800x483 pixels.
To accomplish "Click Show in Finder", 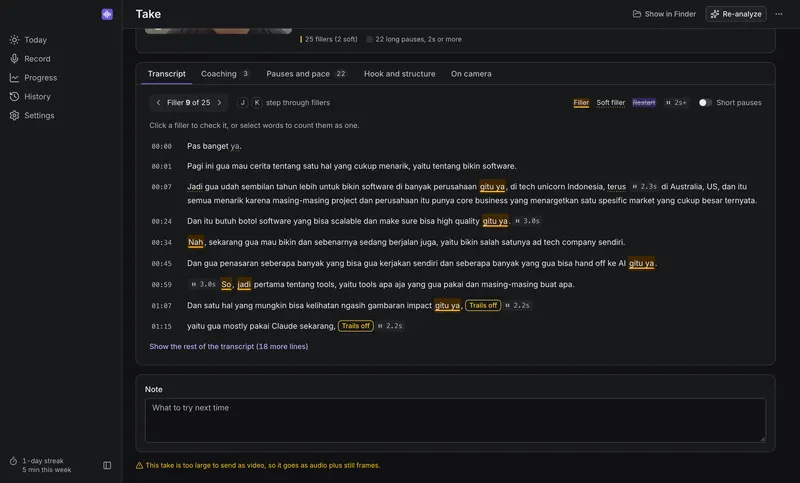I will point(664,14).
